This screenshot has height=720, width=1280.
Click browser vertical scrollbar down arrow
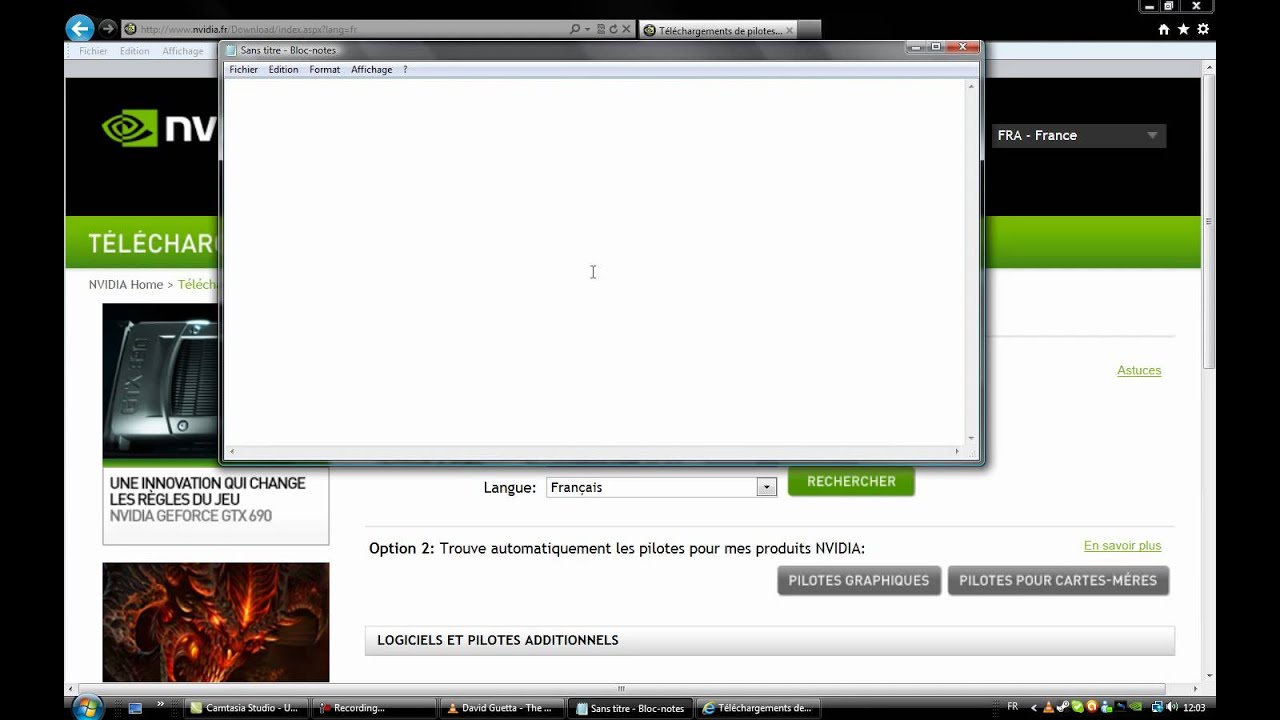1208,675
